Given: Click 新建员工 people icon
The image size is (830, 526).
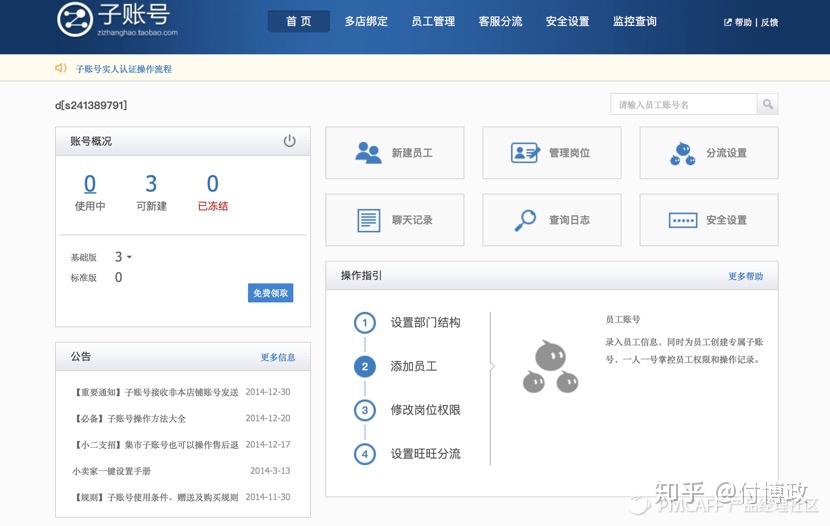Looking at the screenshot, I should pyautogui.click(x=368, y=152).
